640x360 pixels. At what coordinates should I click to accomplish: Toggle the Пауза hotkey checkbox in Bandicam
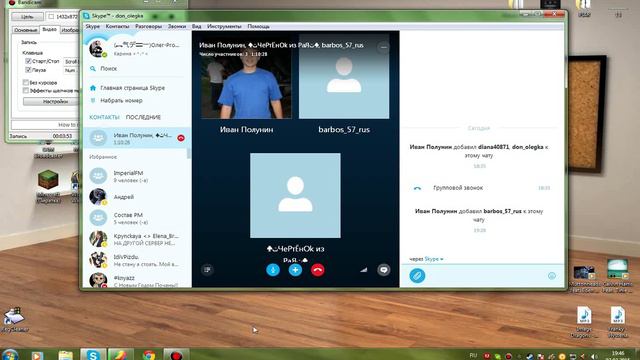pos(28,70)
